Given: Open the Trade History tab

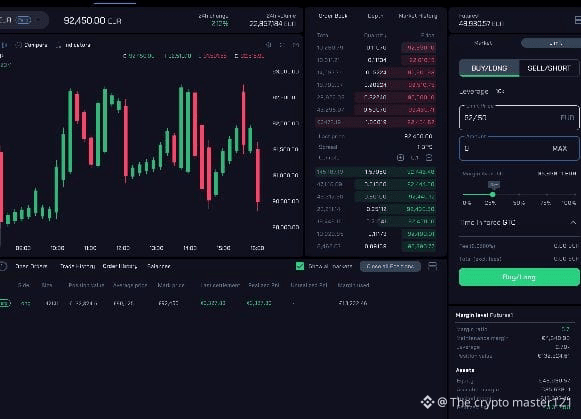Looking at the screenshot, I should (77, 266).
